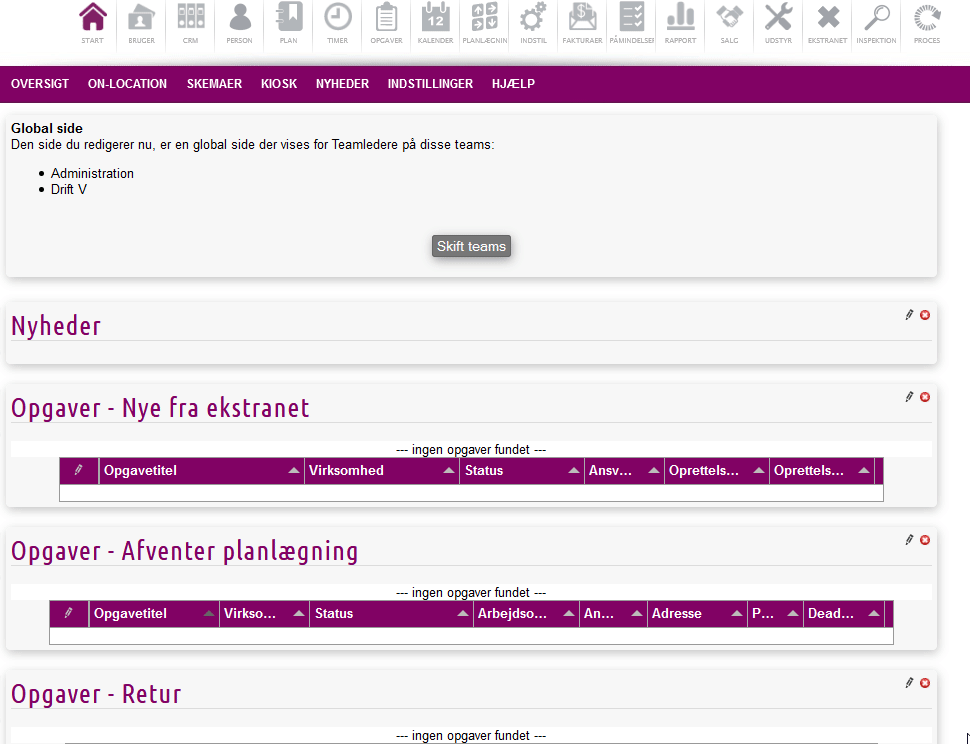Image resolution: width=970 pixels, height=744 pixels.
Task: Open the Timer clock icon
Action: click(338, 20)
